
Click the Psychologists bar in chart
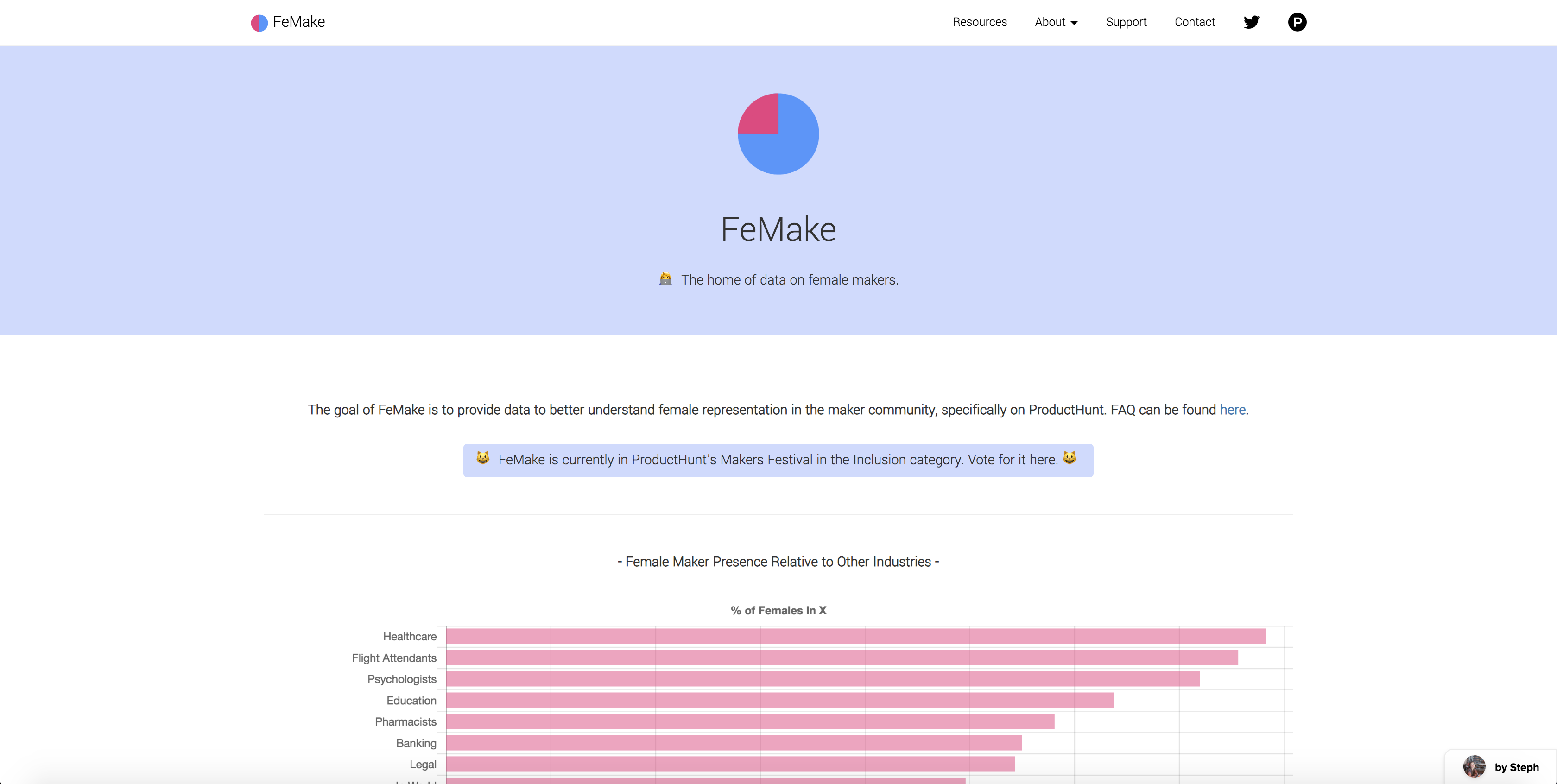823,679
